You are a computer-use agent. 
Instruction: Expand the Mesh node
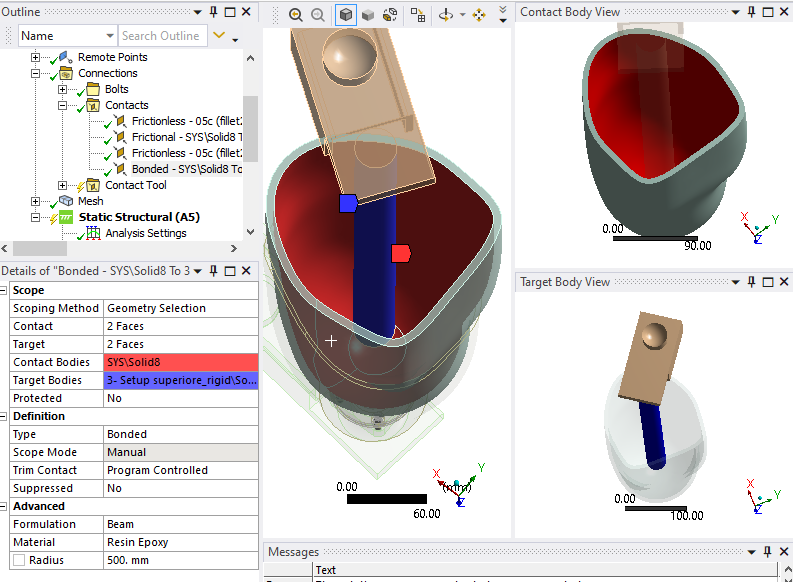tap(35, 201)
